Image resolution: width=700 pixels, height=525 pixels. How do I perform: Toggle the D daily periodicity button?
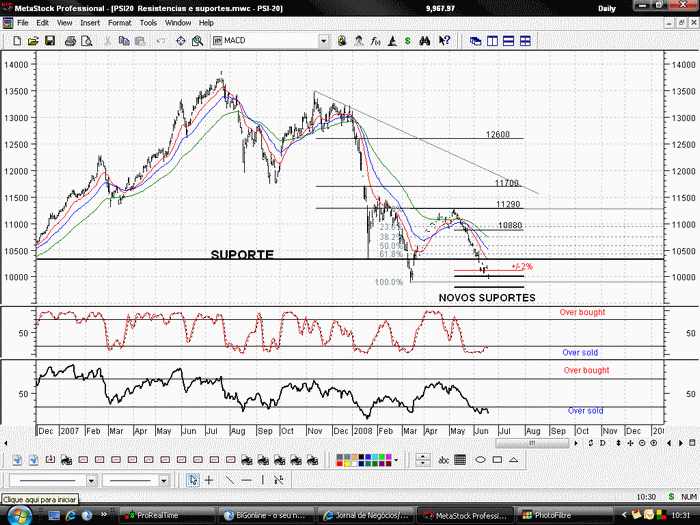click(x=603, y=443)
